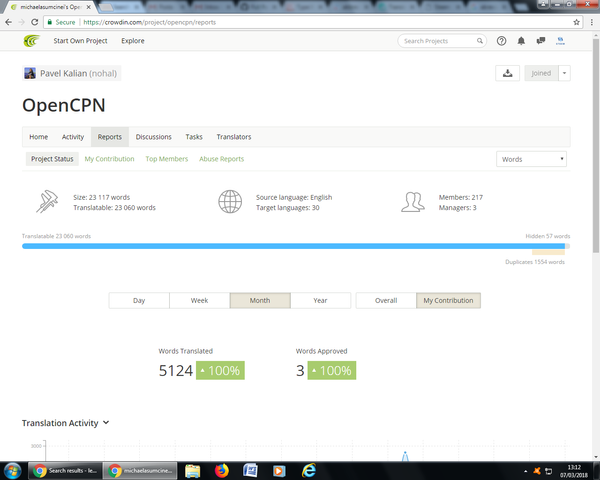Expand the Joined button dropdown arrow
Viewport: 600px width, 480px height.
click(x=564, y=73)
